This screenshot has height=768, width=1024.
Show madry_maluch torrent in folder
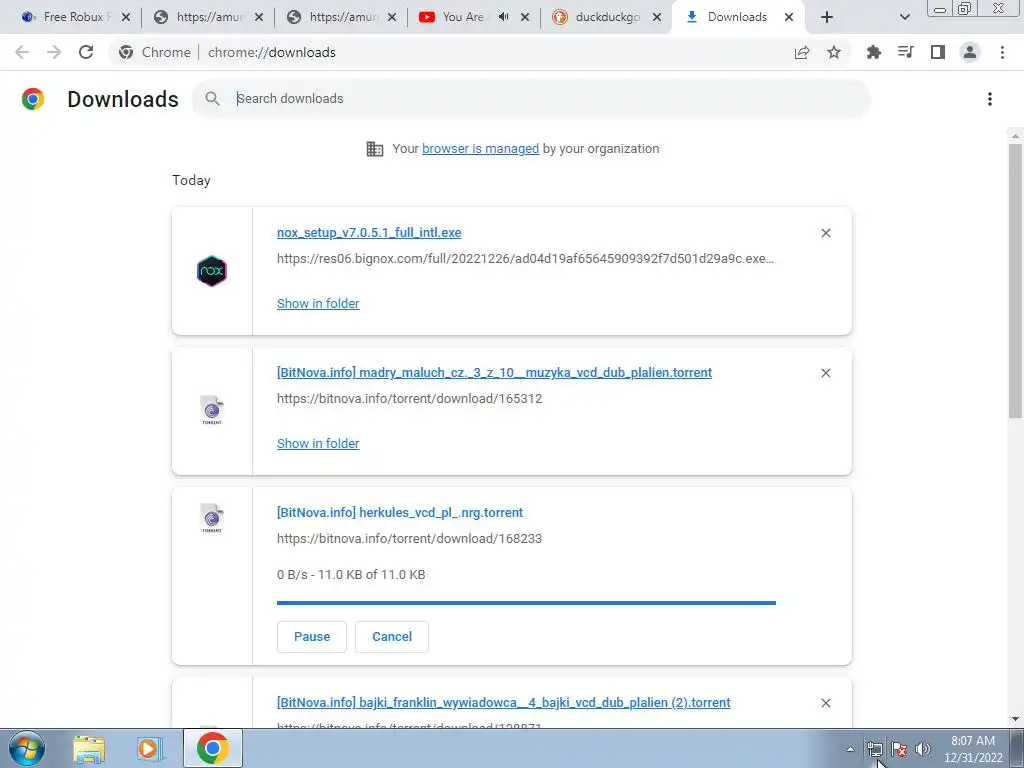[318, 443]
